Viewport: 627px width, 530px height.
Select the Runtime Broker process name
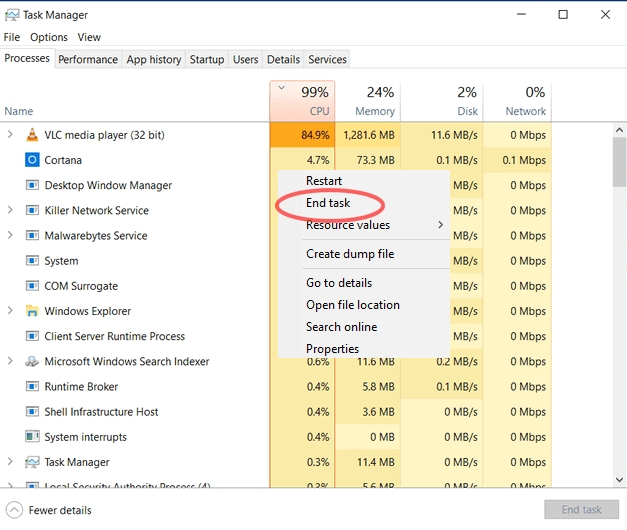[x=81, y=387]
